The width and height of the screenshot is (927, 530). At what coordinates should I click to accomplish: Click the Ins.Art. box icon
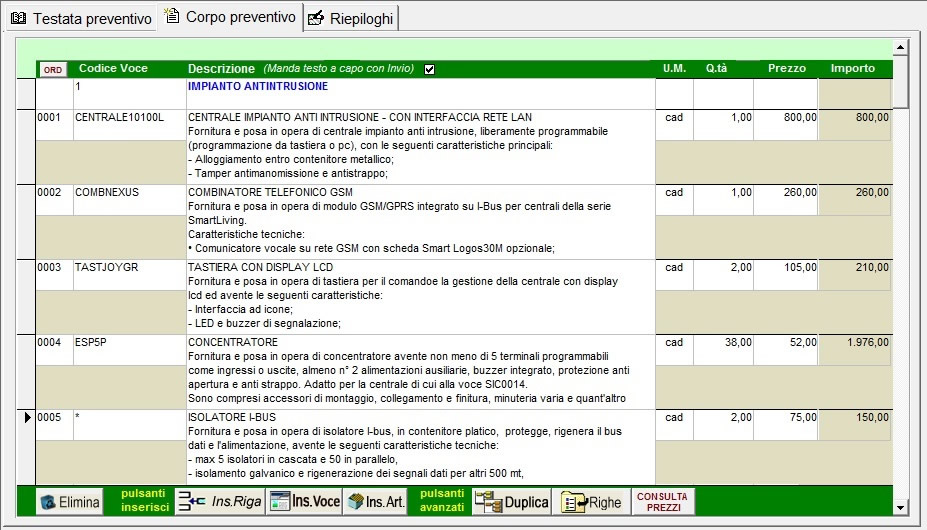(355, 502)
